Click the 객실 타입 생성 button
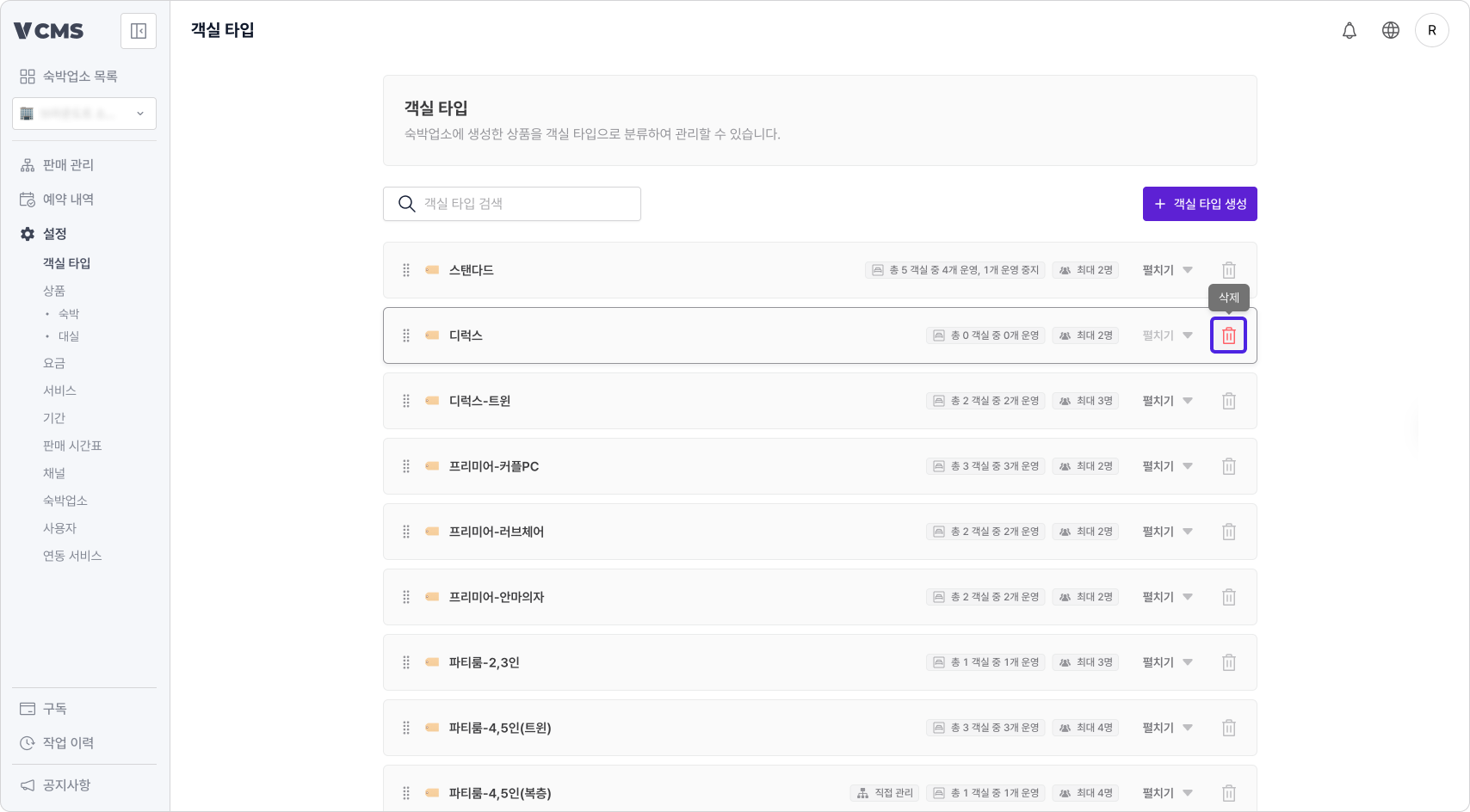 [x=1200, y=204]
